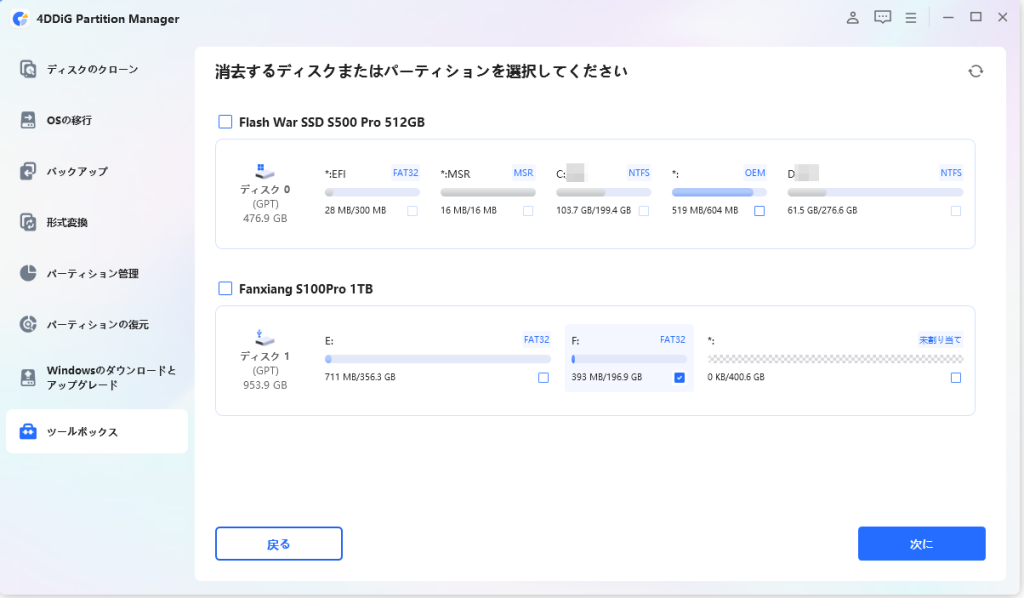Click the partition management pie icon
Viewport: 1024px width, 598px height.
(x=28, y=273)
